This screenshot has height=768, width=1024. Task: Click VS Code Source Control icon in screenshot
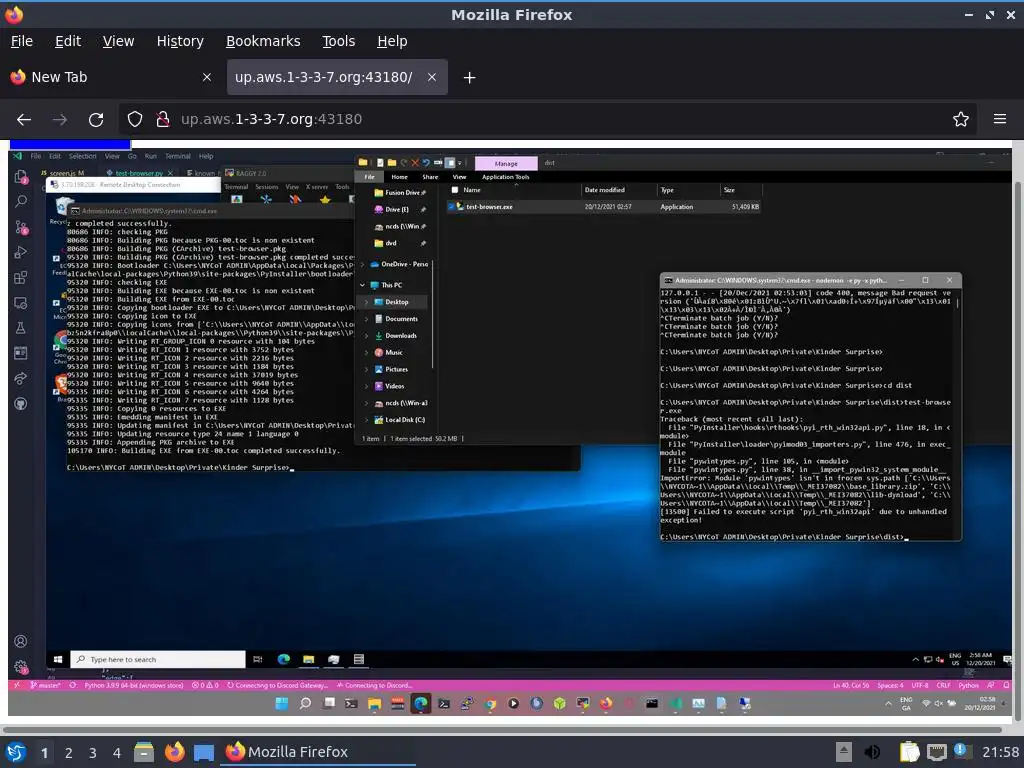click(21, 227)
